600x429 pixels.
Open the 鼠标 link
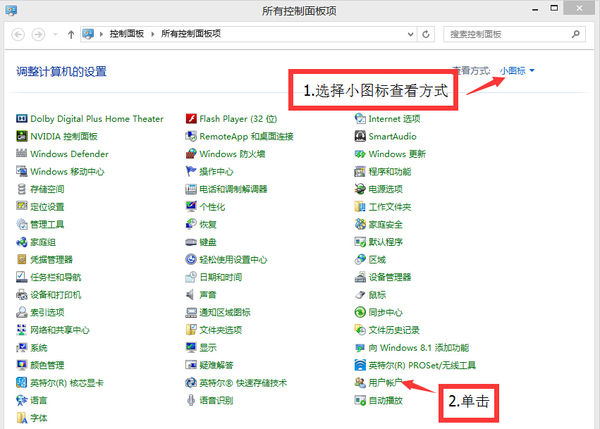[x=377, y=295]
